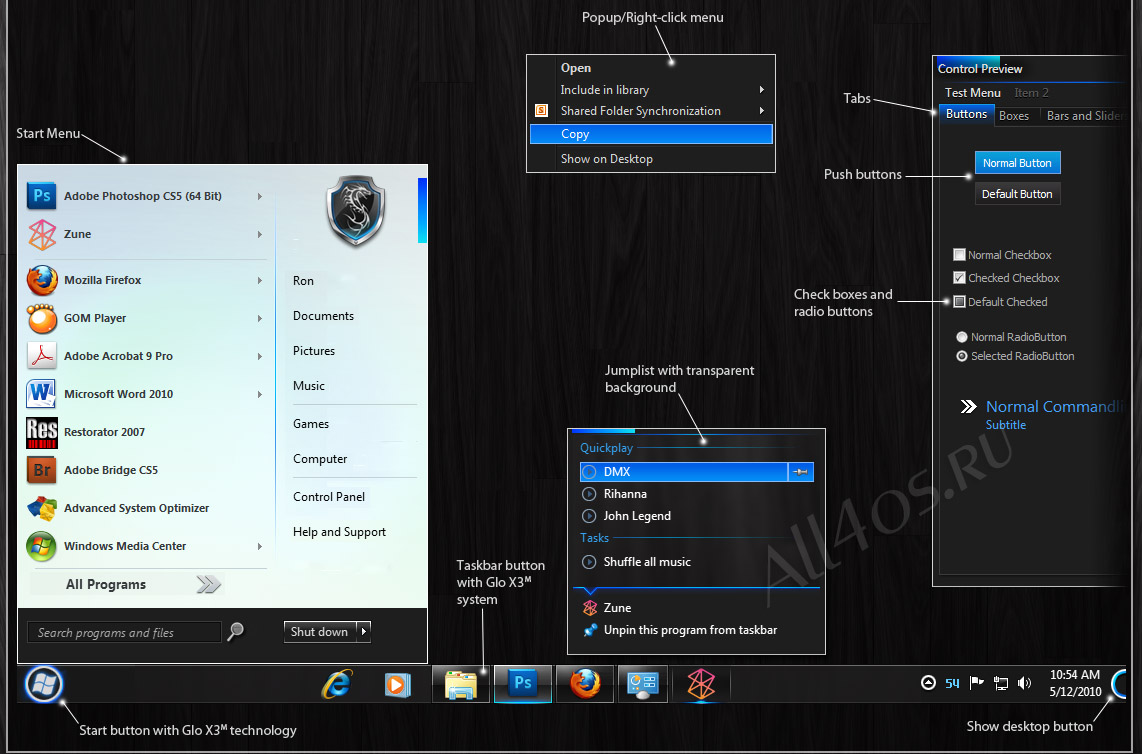Play John Legend from the jumplist

tap(696, 516)
